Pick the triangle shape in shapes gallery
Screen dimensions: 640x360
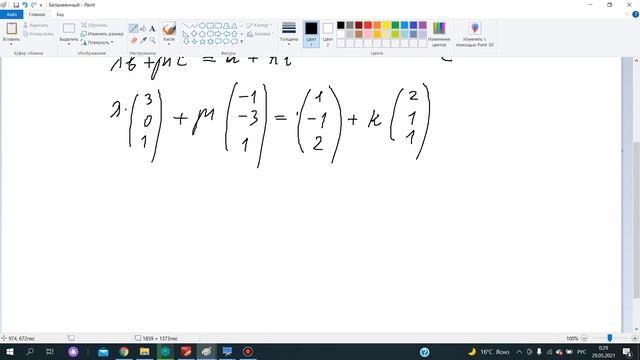pos(234,26)
